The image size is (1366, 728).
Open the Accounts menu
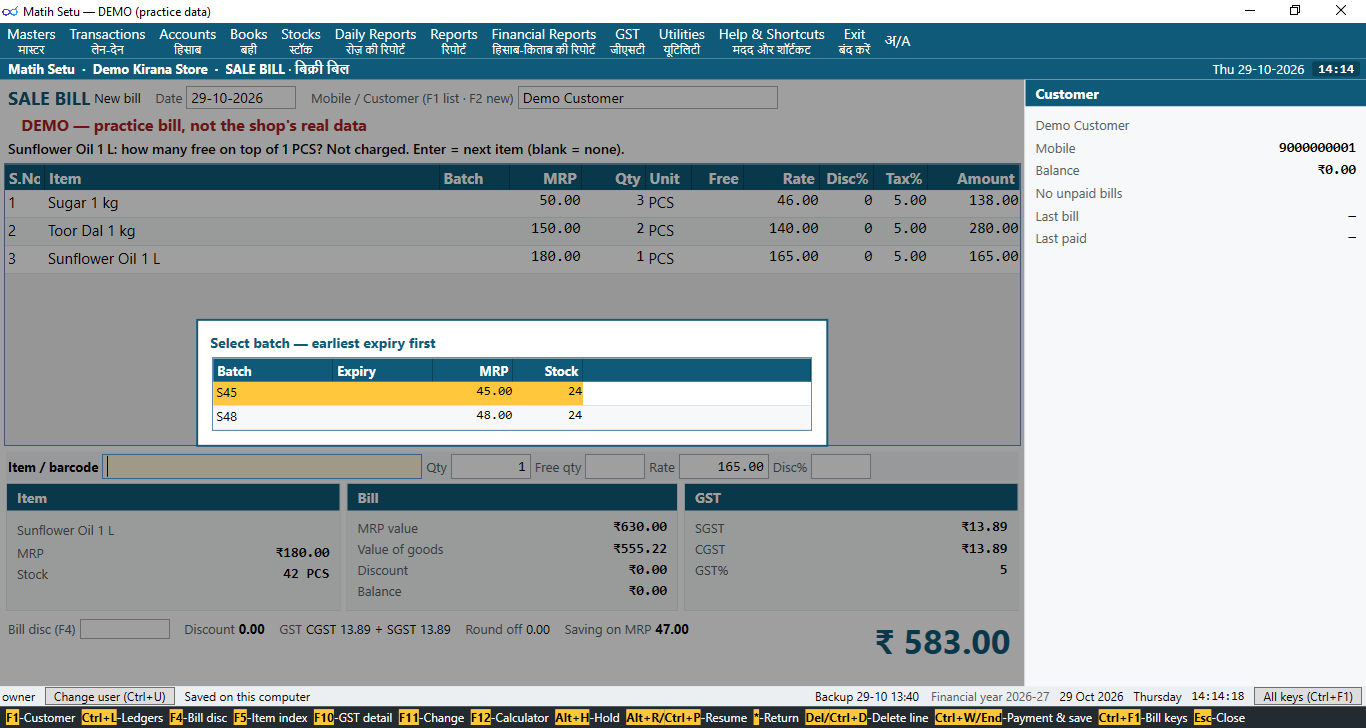(x=188, y=41)
